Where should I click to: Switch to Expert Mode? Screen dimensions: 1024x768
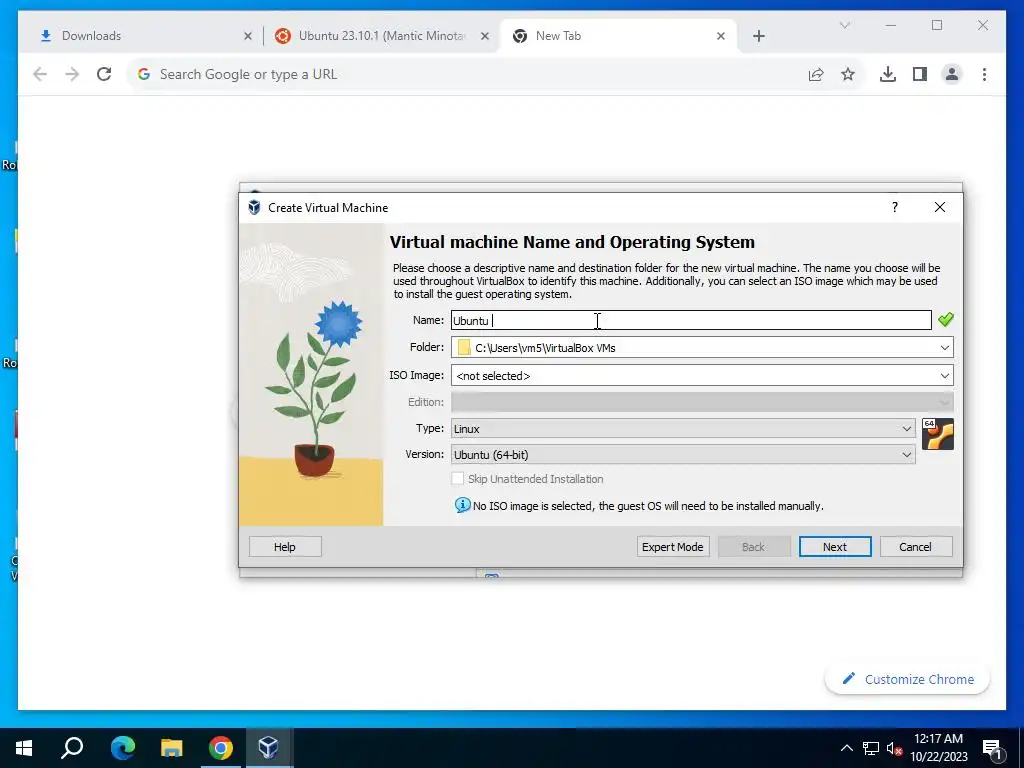[x=673, y=547]
